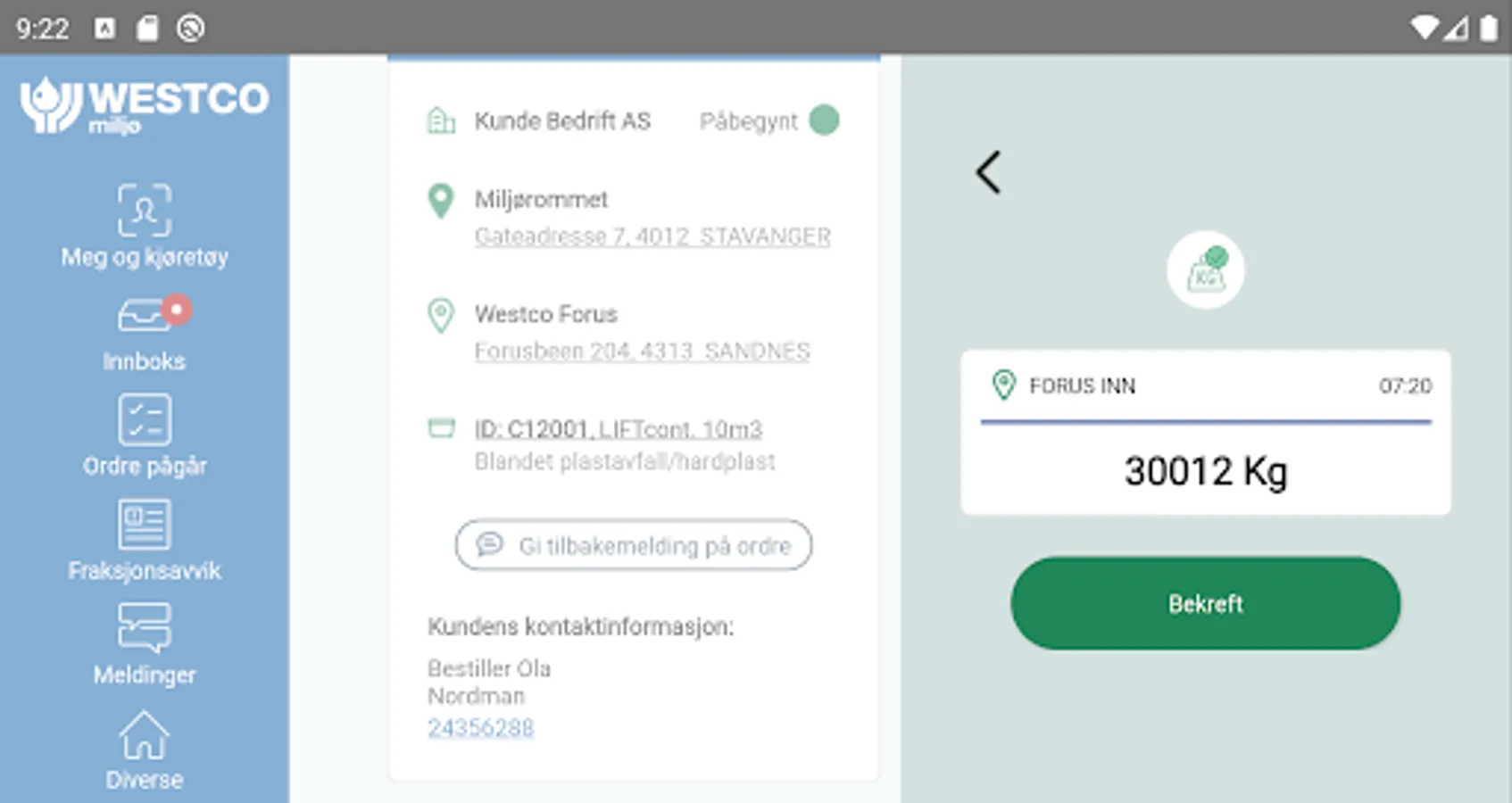1512x803 pixels.
Task: Open Meg og kjøretøy profile icon
Action: pyautogui.click(x=144, y=211)
